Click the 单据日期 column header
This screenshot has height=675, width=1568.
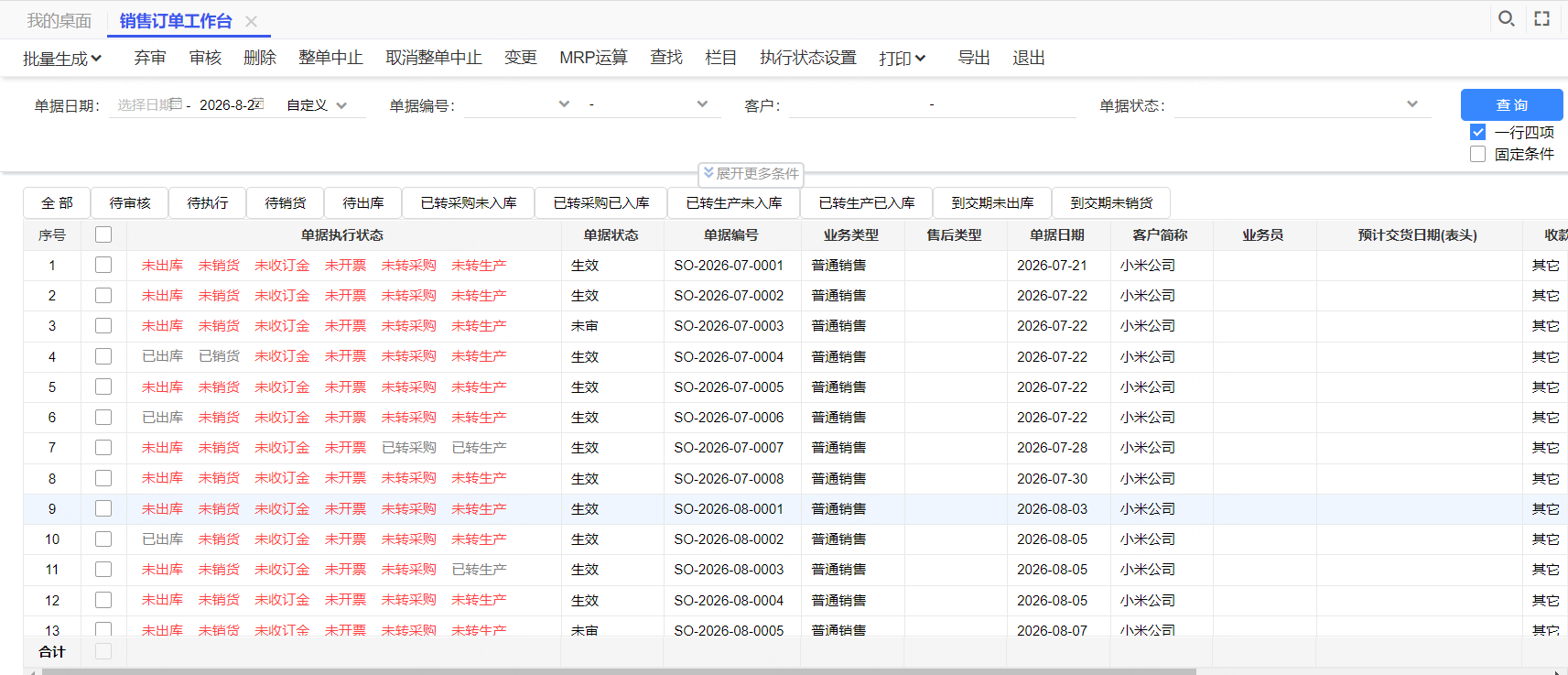pos(1057,234)
